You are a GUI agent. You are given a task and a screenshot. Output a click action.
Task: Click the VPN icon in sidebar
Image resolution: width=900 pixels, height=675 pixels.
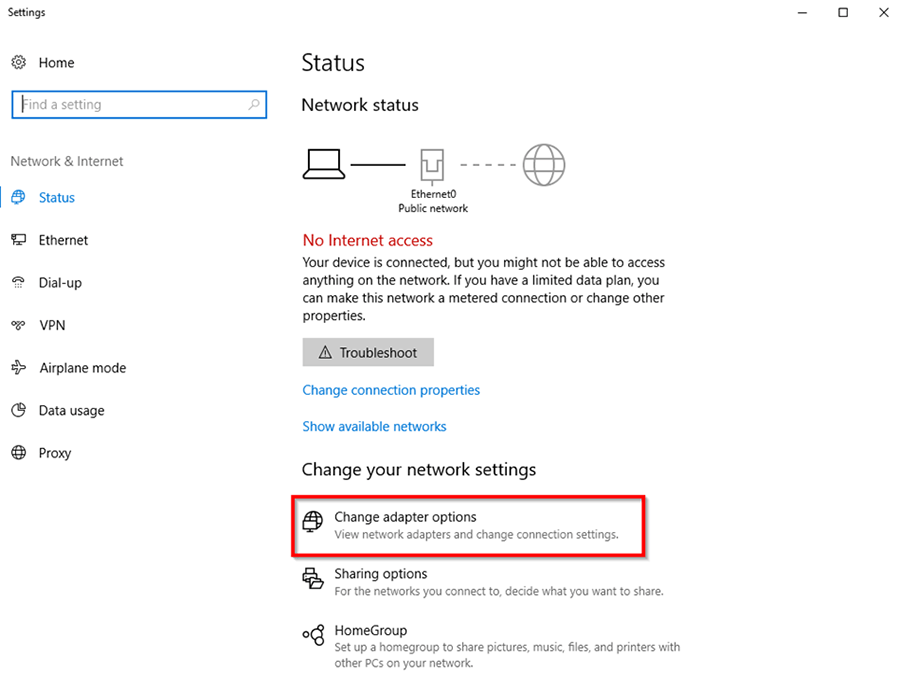pyautogui.click(x=18, y=325)
